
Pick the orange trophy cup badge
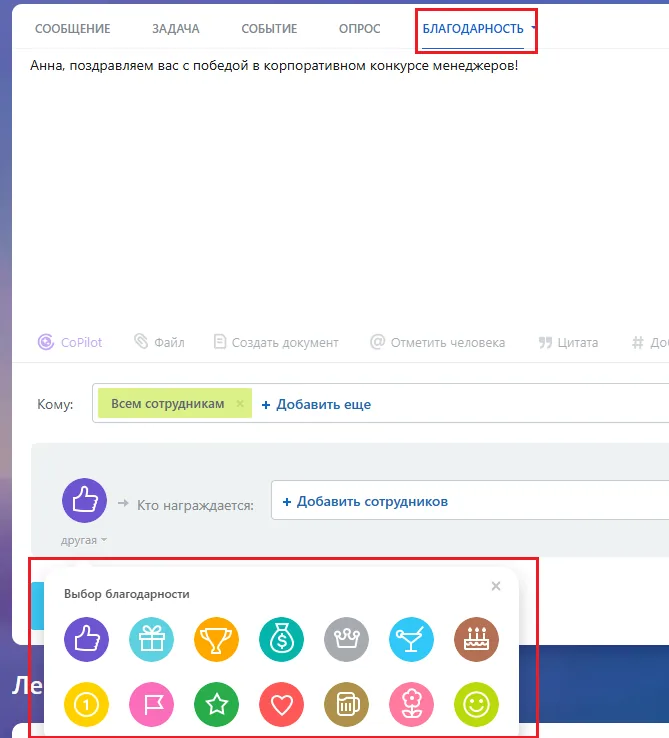coord(217,639)
